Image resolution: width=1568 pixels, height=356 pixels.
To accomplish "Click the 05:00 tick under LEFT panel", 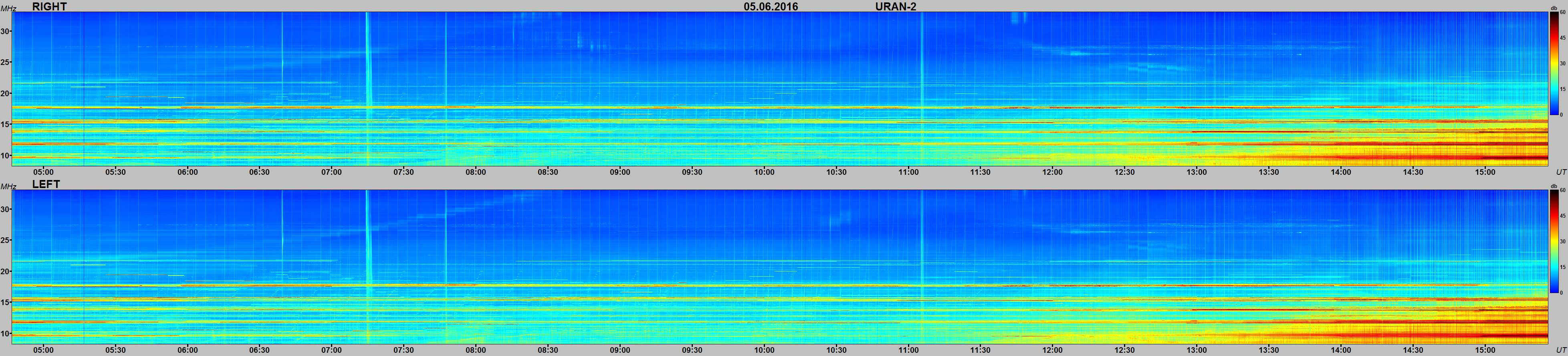I will [x=43, y=350].
